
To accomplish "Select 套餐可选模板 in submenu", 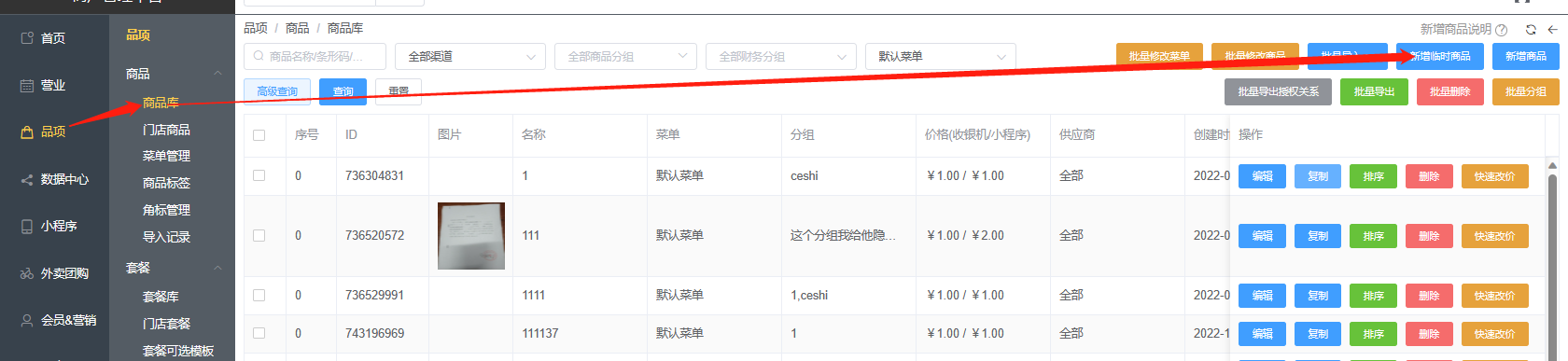I will coord(178,351).
